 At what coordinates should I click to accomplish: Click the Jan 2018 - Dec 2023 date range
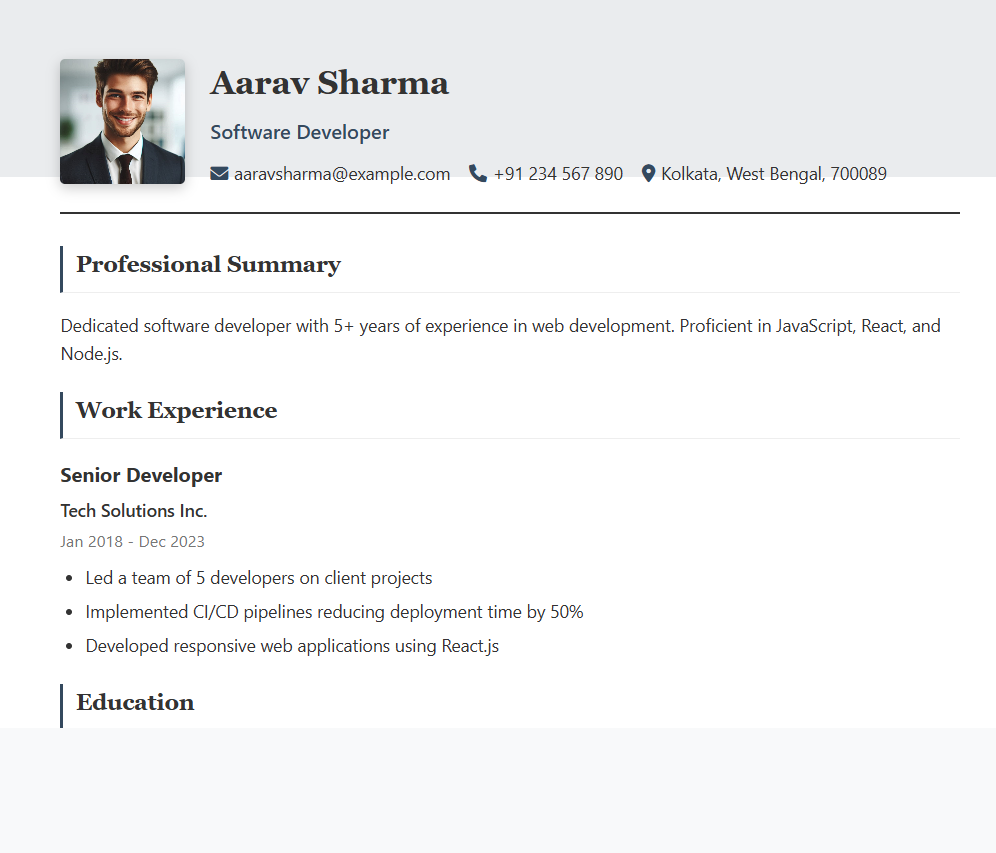[x=132, y=542]
